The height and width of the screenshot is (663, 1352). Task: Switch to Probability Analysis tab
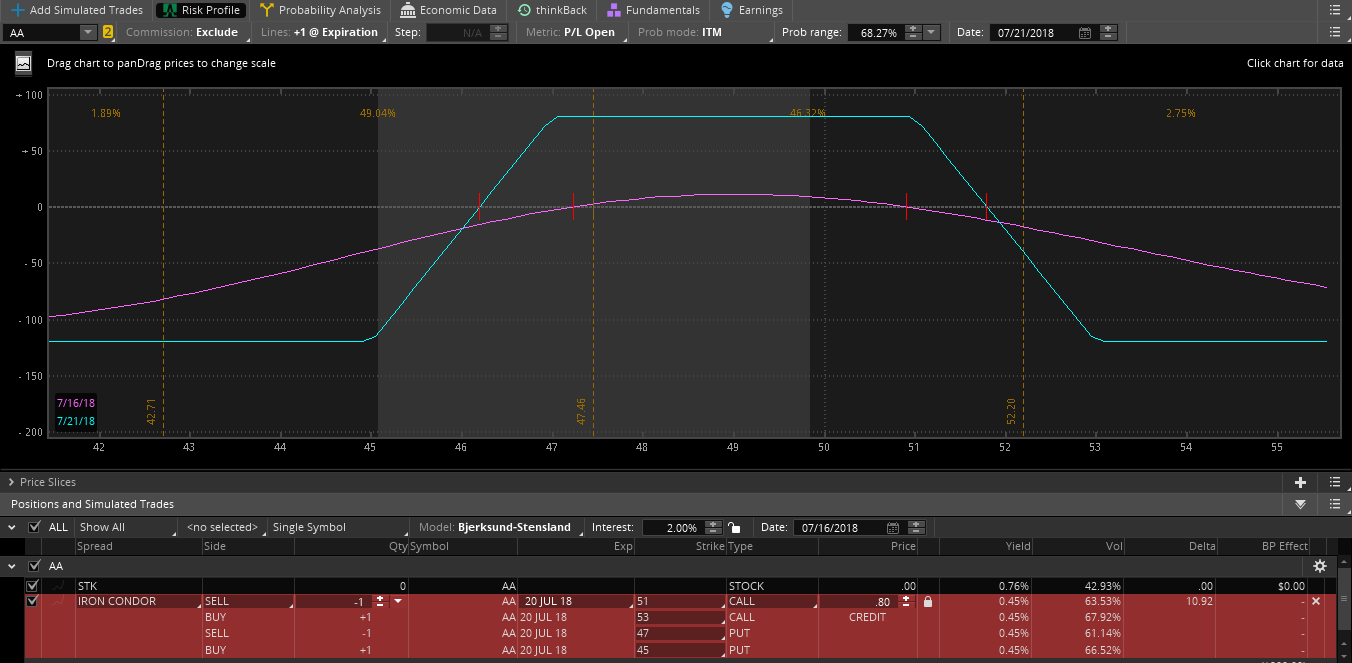coord(320,10)
